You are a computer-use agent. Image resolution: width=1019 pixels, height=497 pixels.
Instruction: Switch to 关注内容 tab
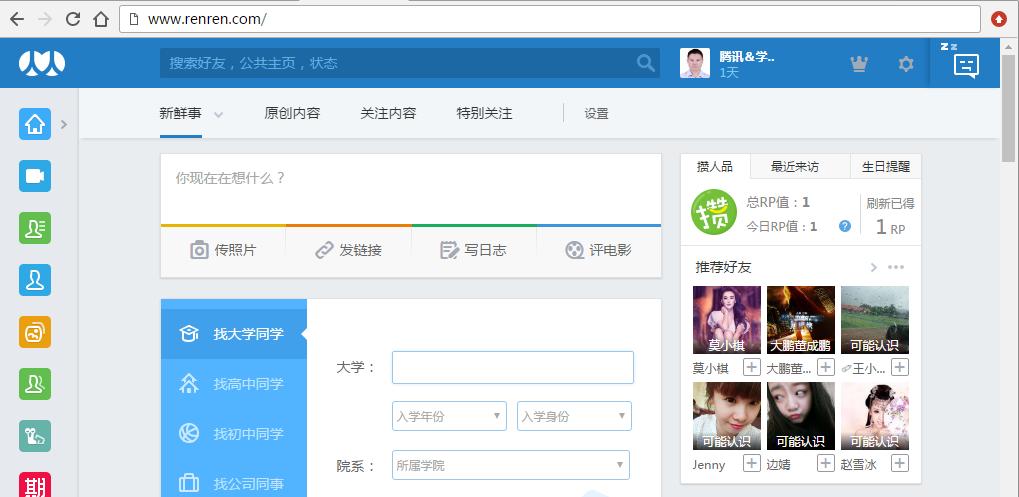click(388, 114)
